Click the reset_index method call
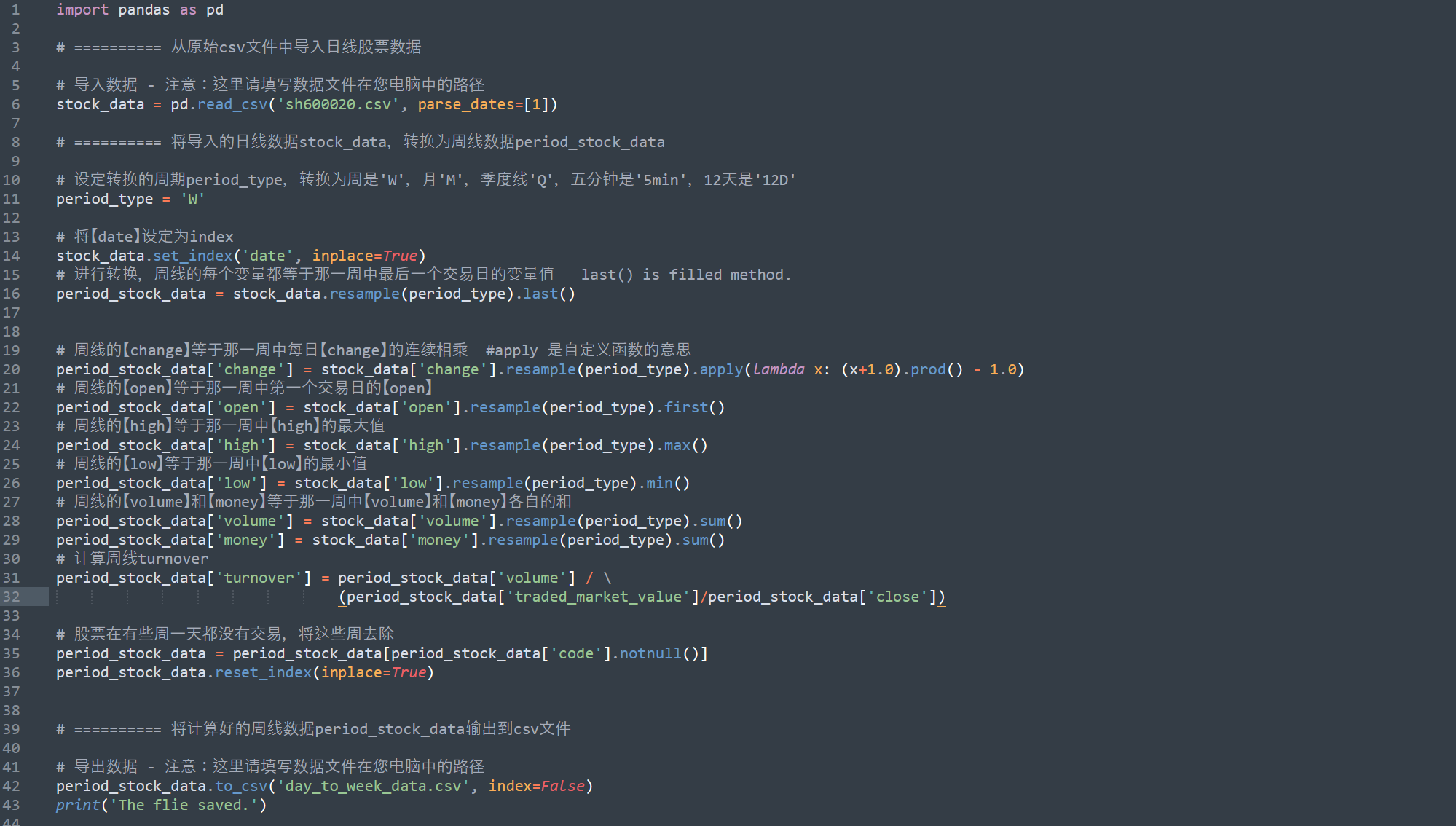The image size is (1456, 826). pyautogui.click(x=263, y=672)
